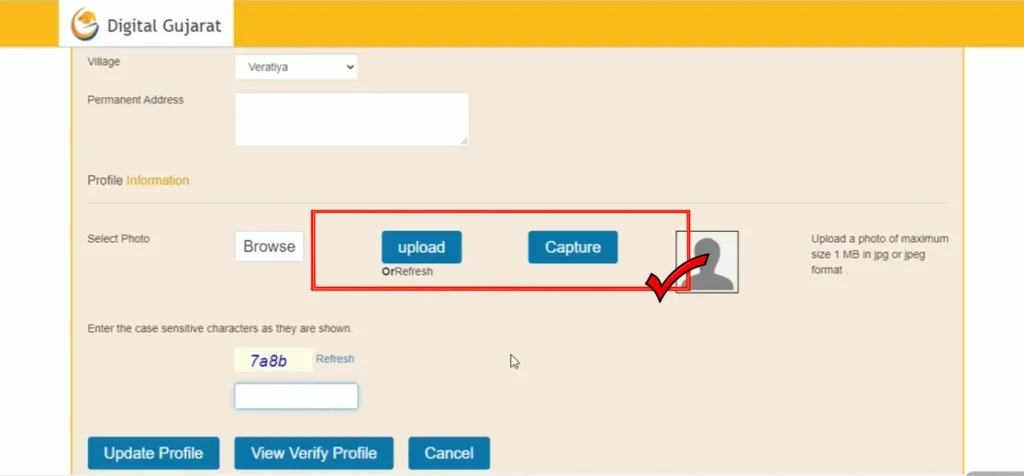Click the photo size limit hint text
The width and height of the screenshot is (1024, 476).
879,254
